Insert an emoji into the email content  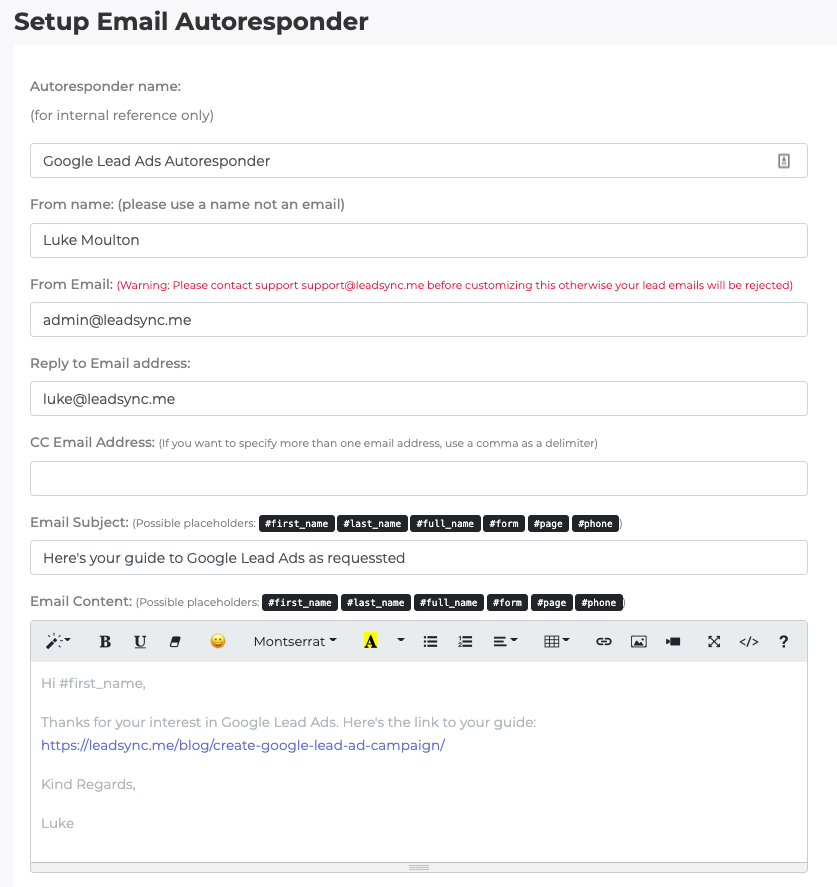click(217, 641)
